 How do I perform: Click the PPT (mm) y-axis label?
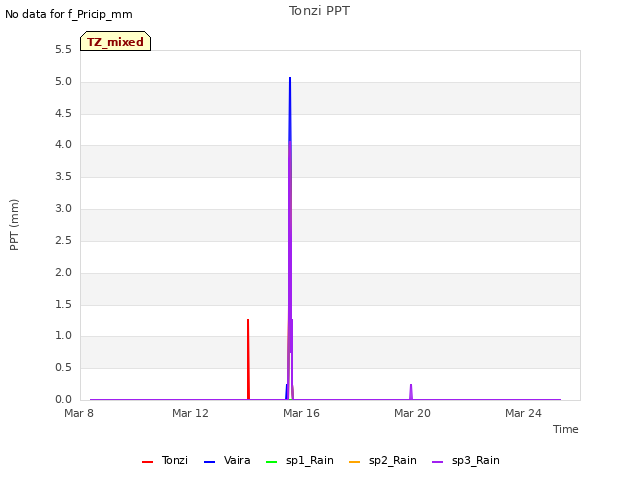[x=14, y=225]
